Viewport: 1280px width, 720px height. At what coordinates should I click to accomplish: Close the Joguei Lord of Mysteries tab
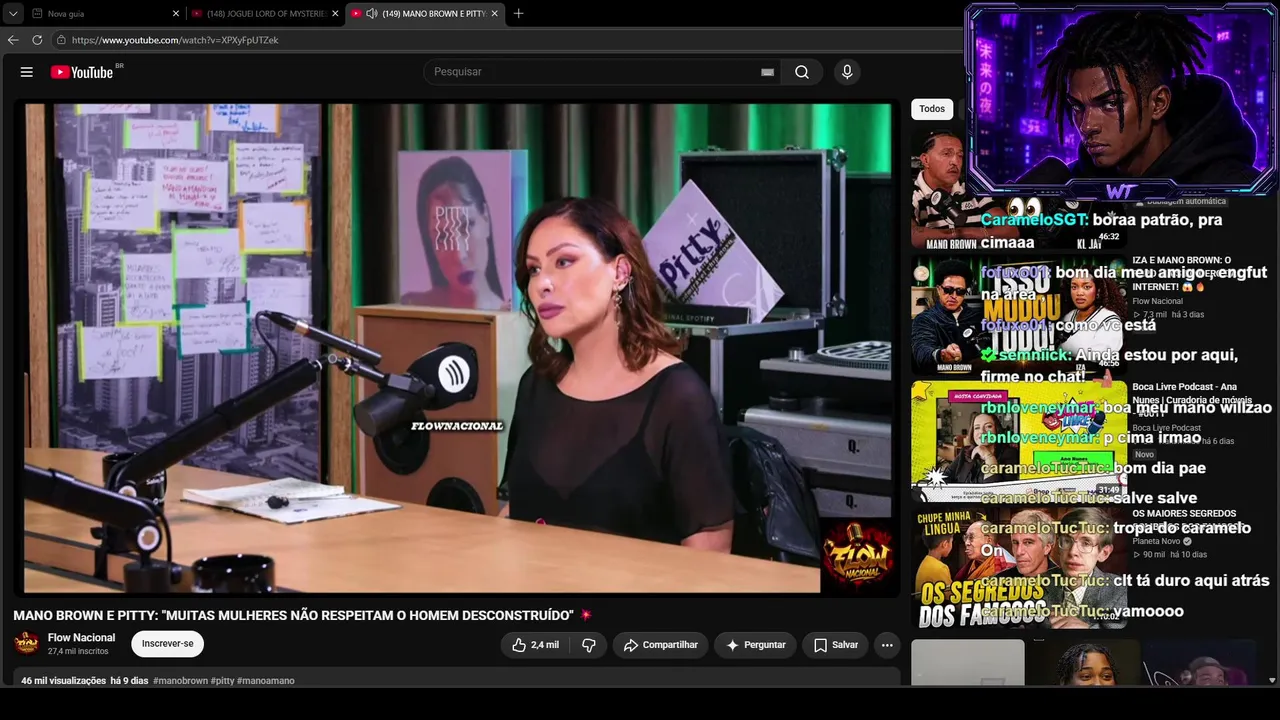point(335,14)
